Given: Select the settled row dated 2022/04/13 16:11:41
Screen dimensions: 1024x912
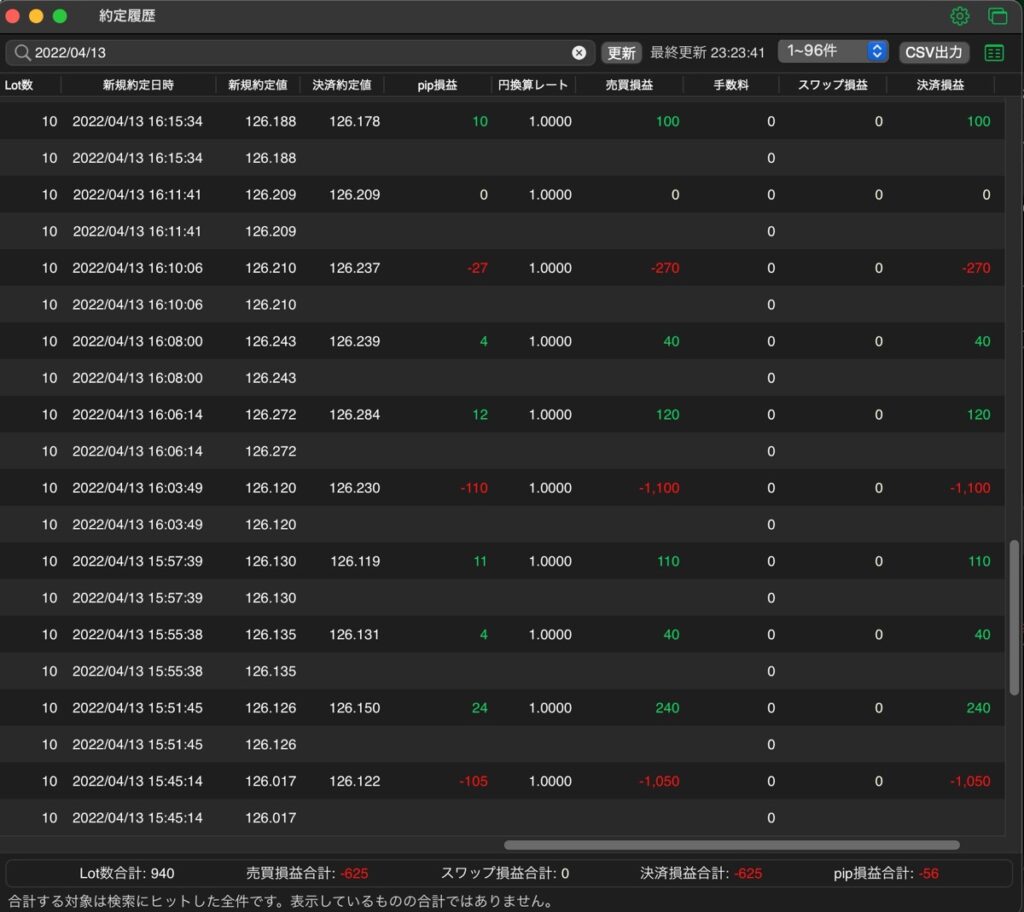Looking at the screenshot, I should (502, 194).
